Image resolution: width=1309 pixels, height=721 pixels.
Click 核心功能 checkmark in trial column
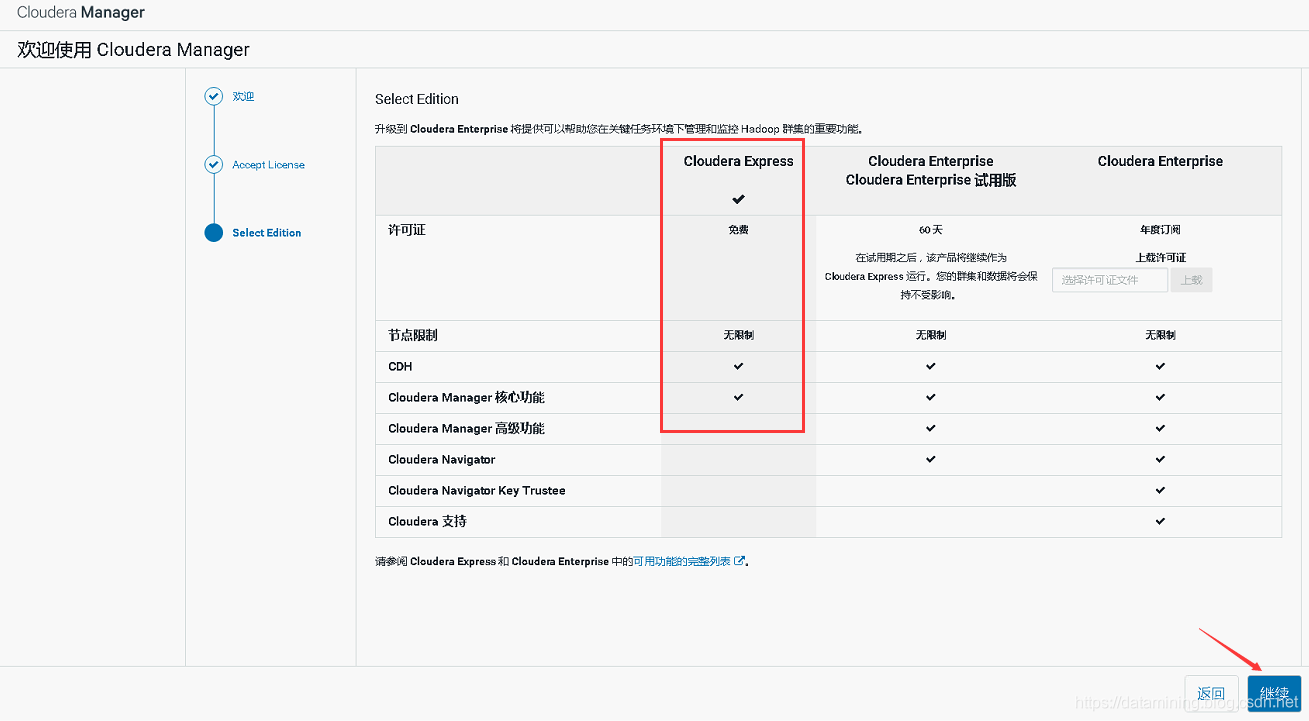pos(931,397)
